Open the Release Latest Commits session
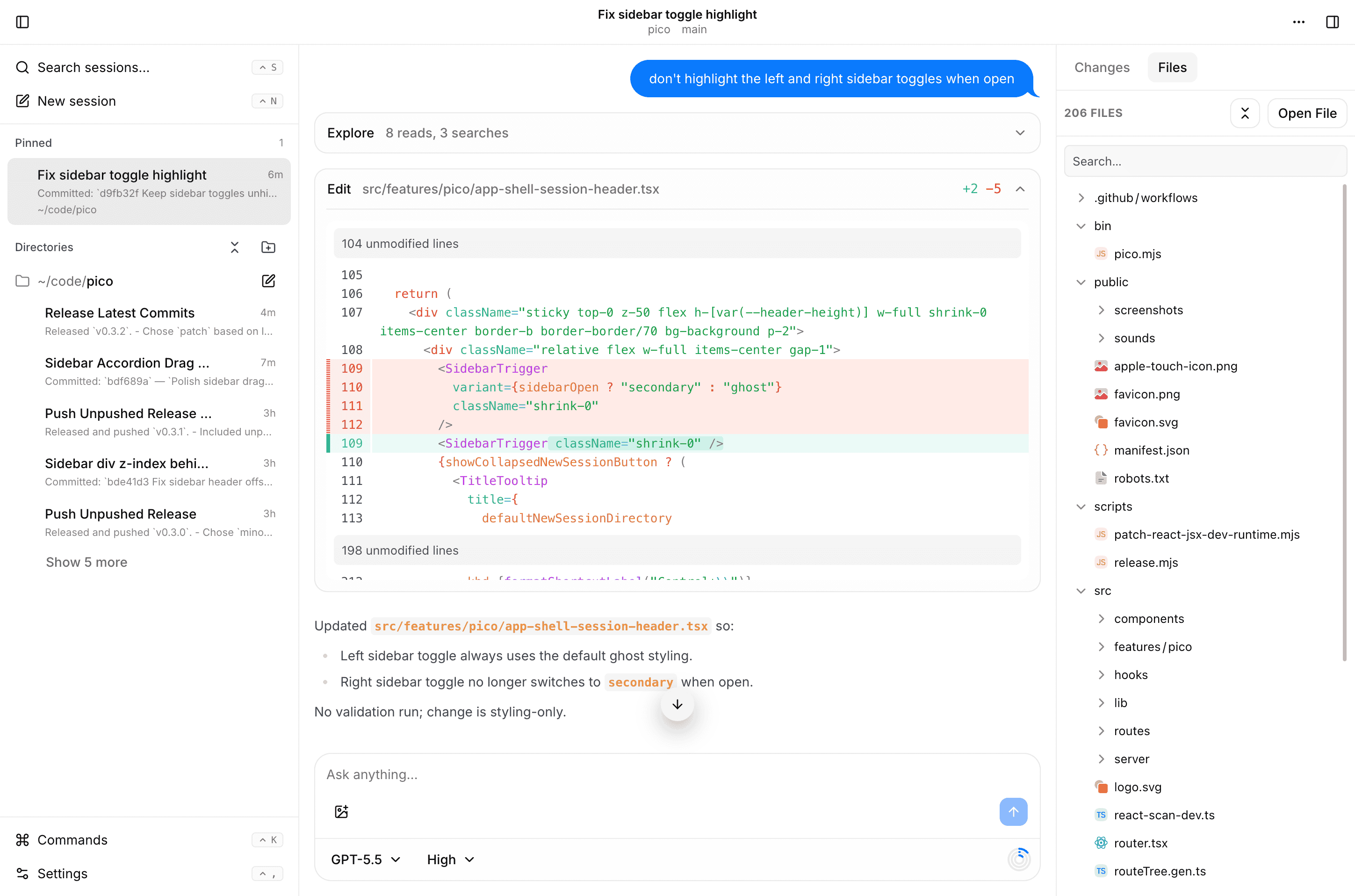 click(x=160, y=321)
